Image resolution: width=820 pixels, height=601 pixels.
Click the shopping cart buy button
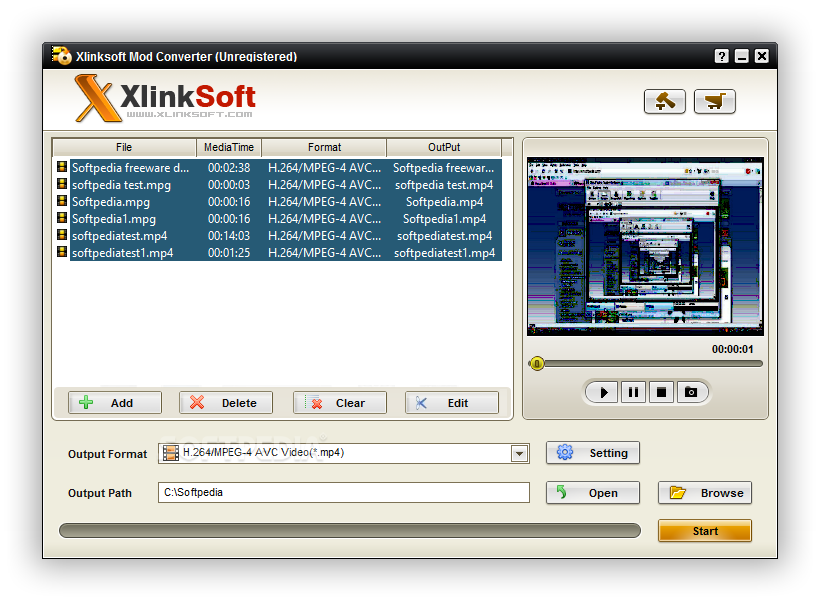714,101
